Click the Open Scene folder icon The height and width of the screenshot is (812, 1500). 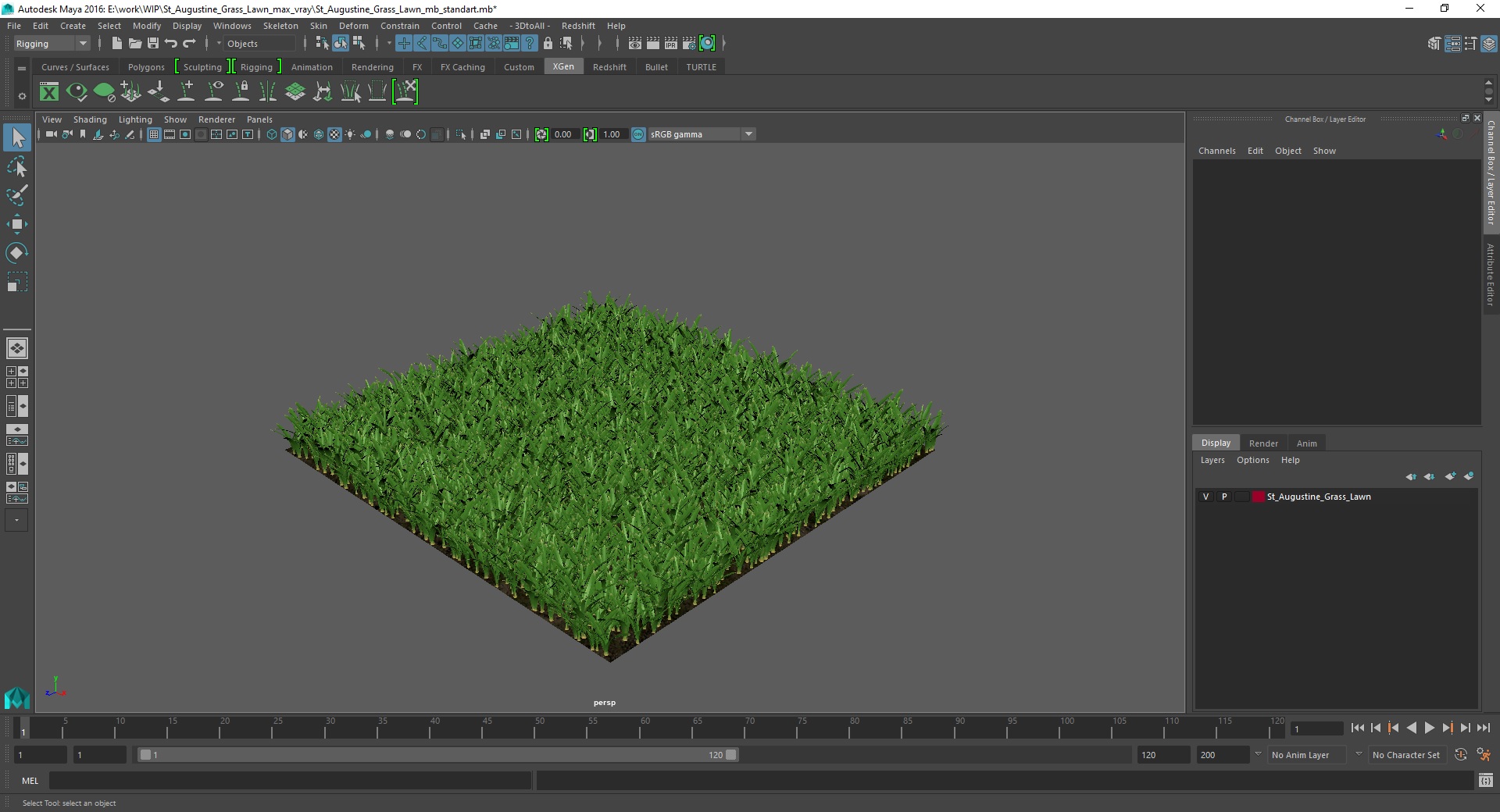(x=134, y=44)
